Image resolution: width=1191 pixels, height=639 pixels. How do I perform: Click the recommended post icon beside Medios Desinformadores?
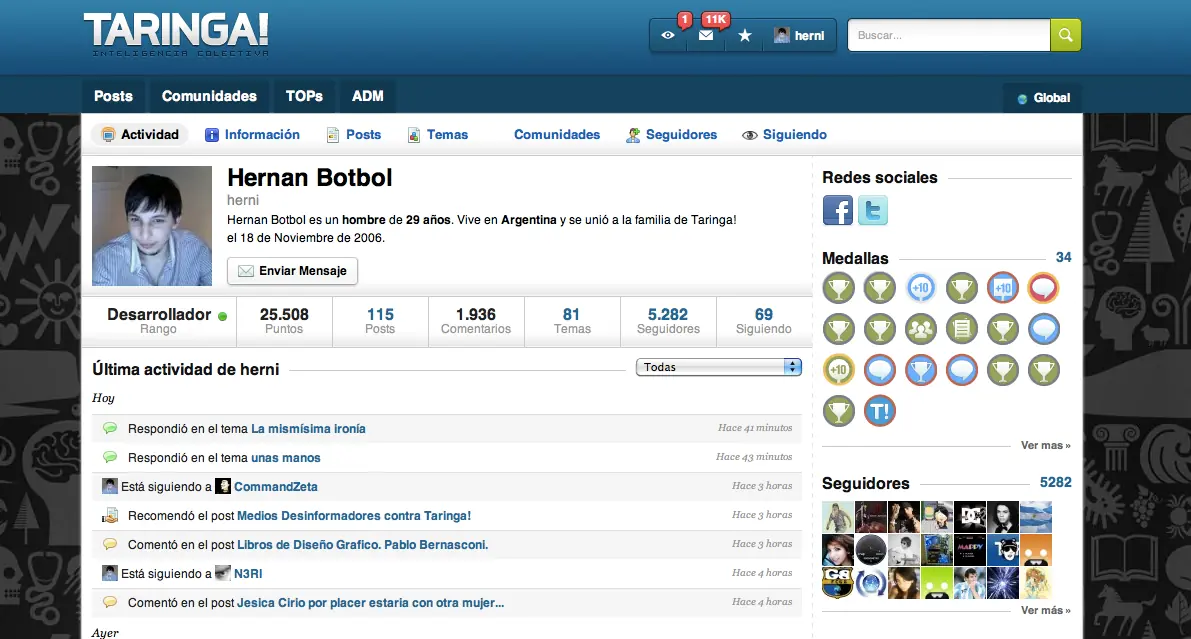pyautogui.click(x=110, y=515)
